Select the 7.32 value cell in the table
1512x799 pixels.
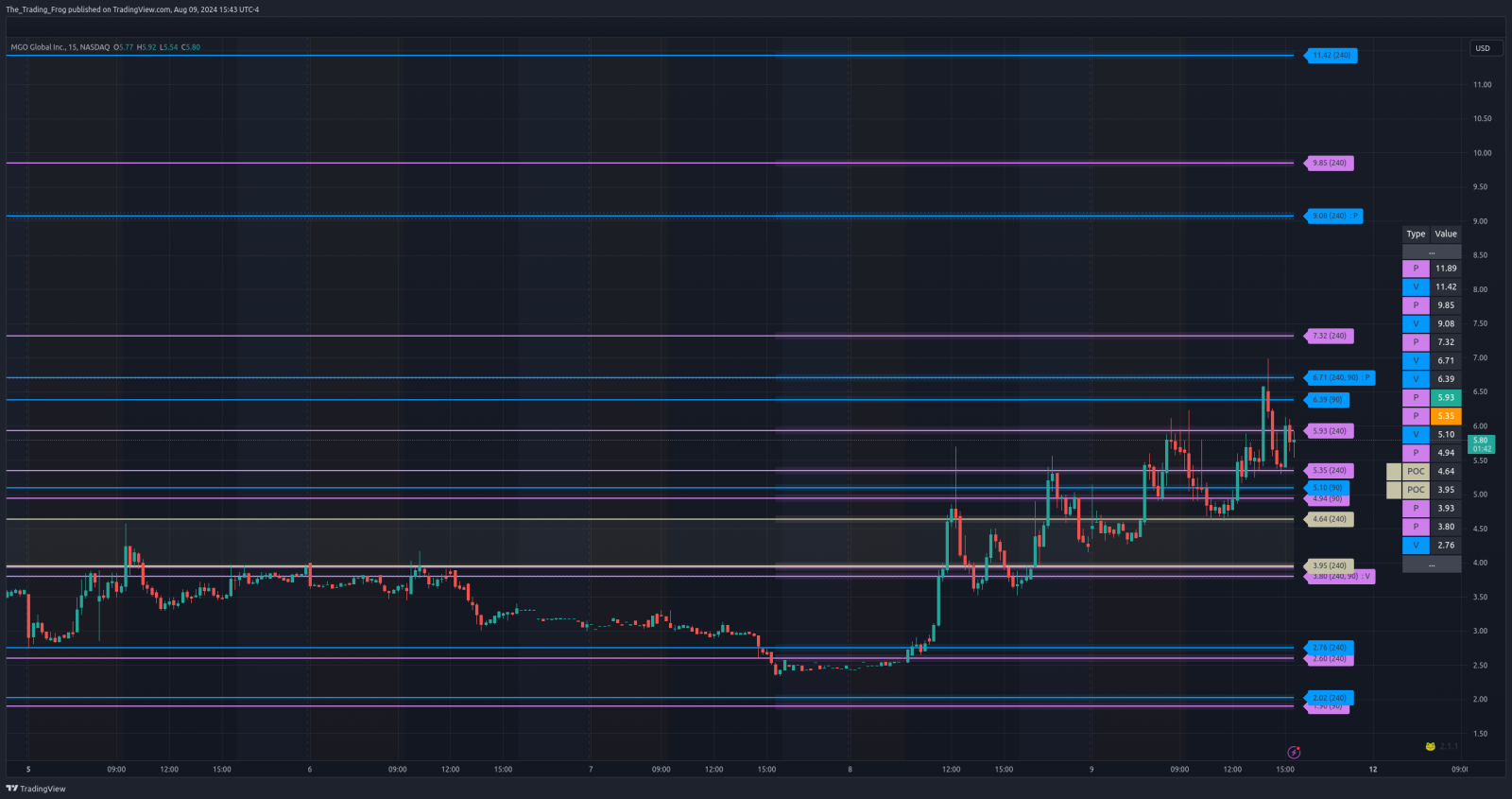(1446, 342)
